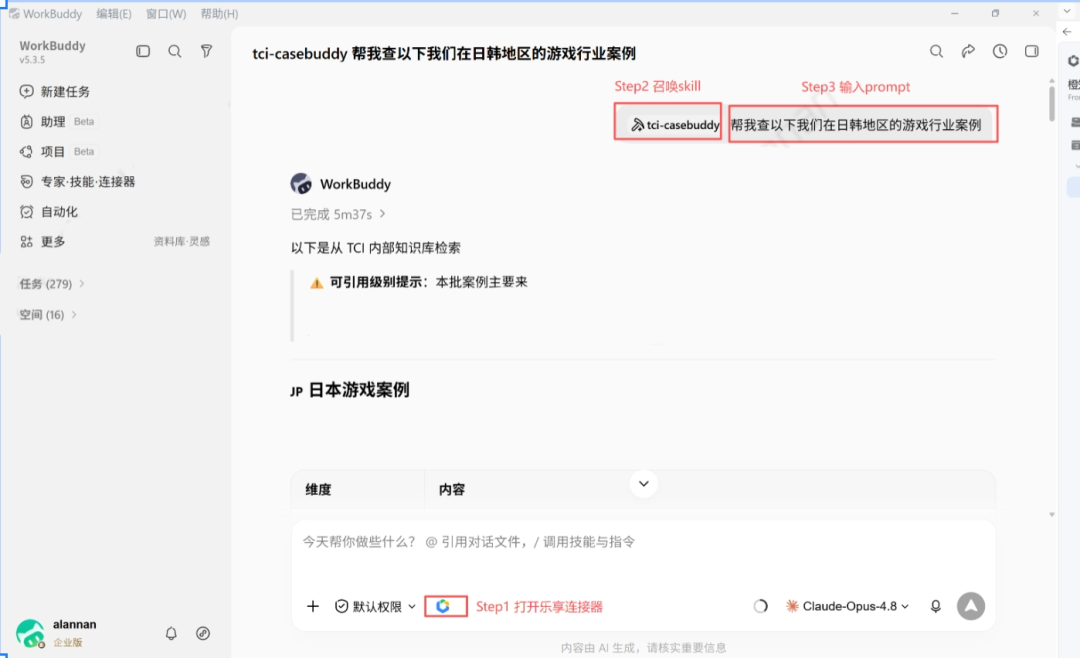Toggle the 乐享 connector icon

tap(443, 606)
